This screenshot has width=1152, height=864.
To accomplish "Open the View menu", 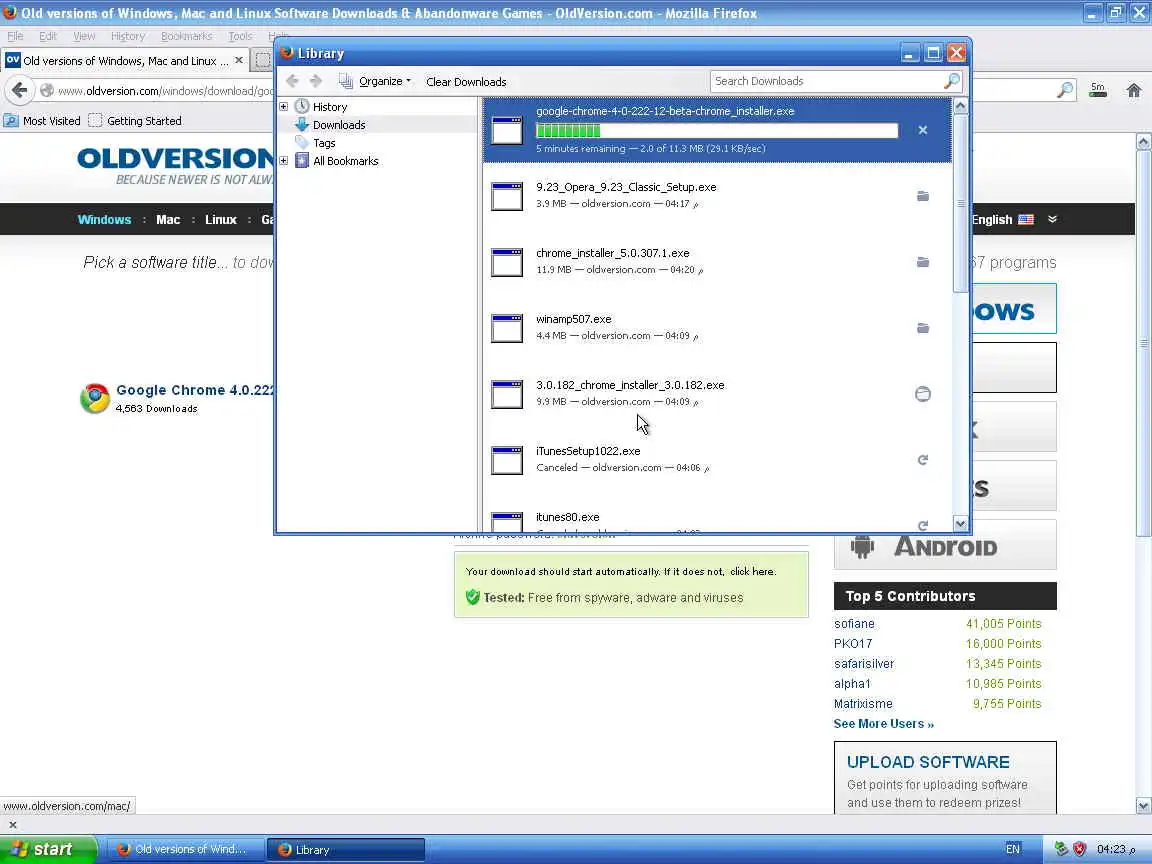I will [x=84, y=36].
